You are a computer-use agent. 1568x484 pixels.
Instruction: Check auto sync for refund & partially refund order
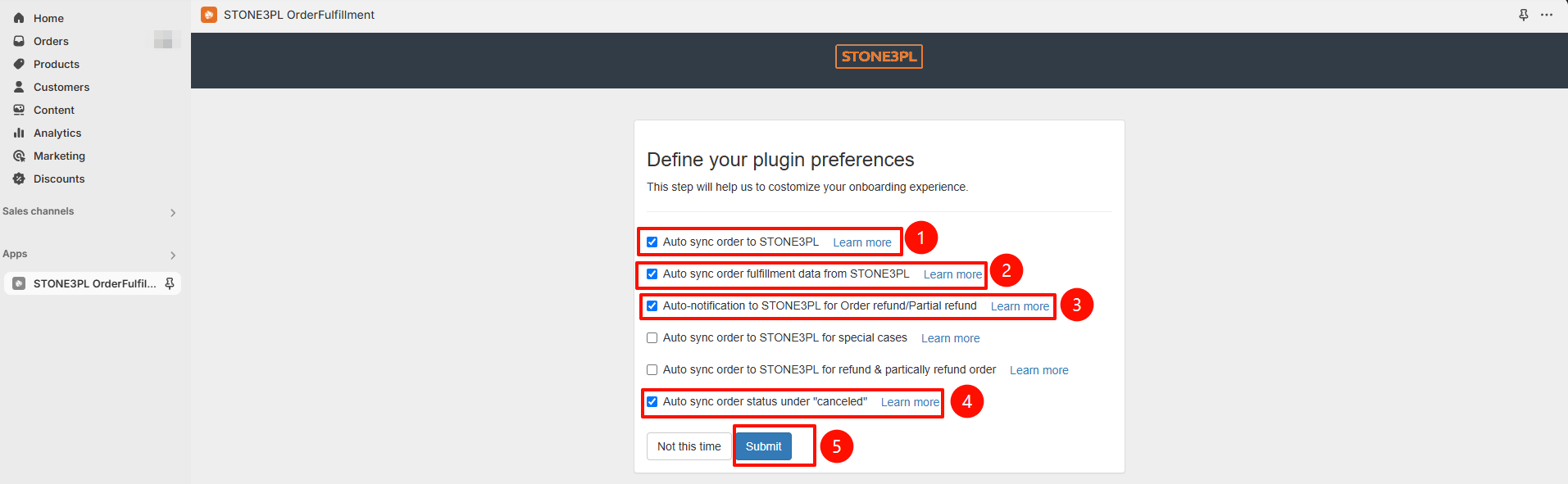coord(652,370)
